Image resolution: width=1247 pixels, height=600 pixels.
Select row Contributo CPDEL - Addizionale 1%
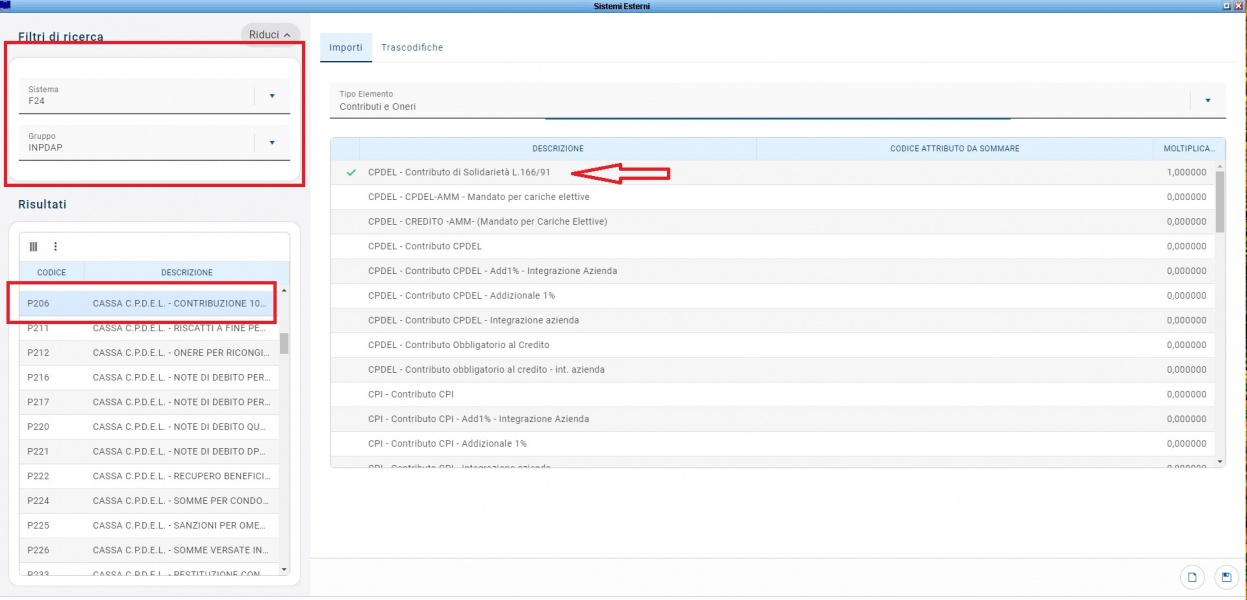tap(772, 296)
